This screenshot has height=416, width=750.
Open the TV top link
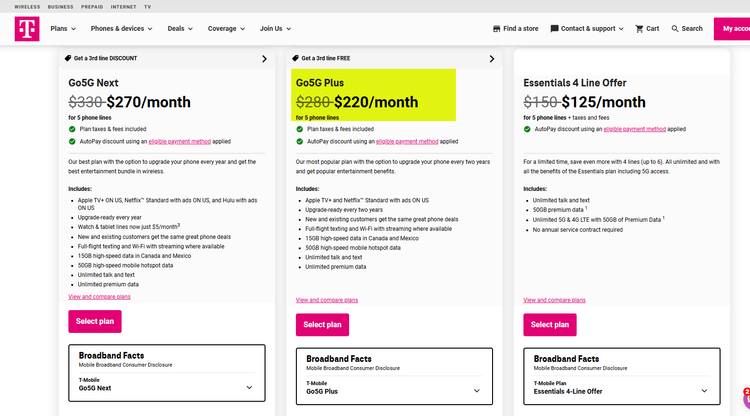click(x=147, y=7)
